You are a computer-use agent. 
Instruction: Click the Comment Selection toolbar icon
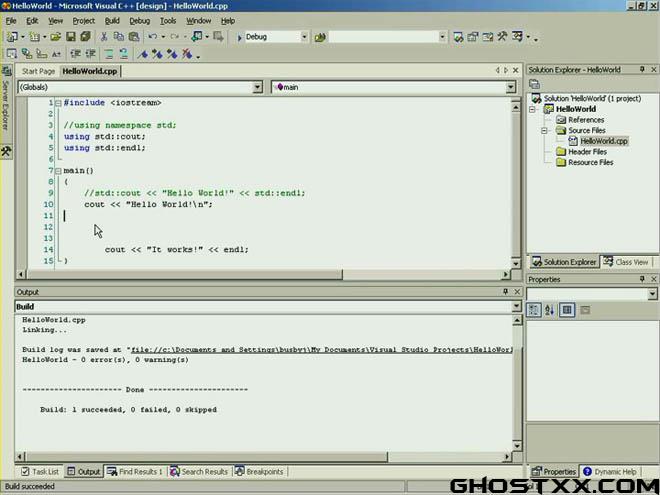pyautogui.click(x=109, y=54)
